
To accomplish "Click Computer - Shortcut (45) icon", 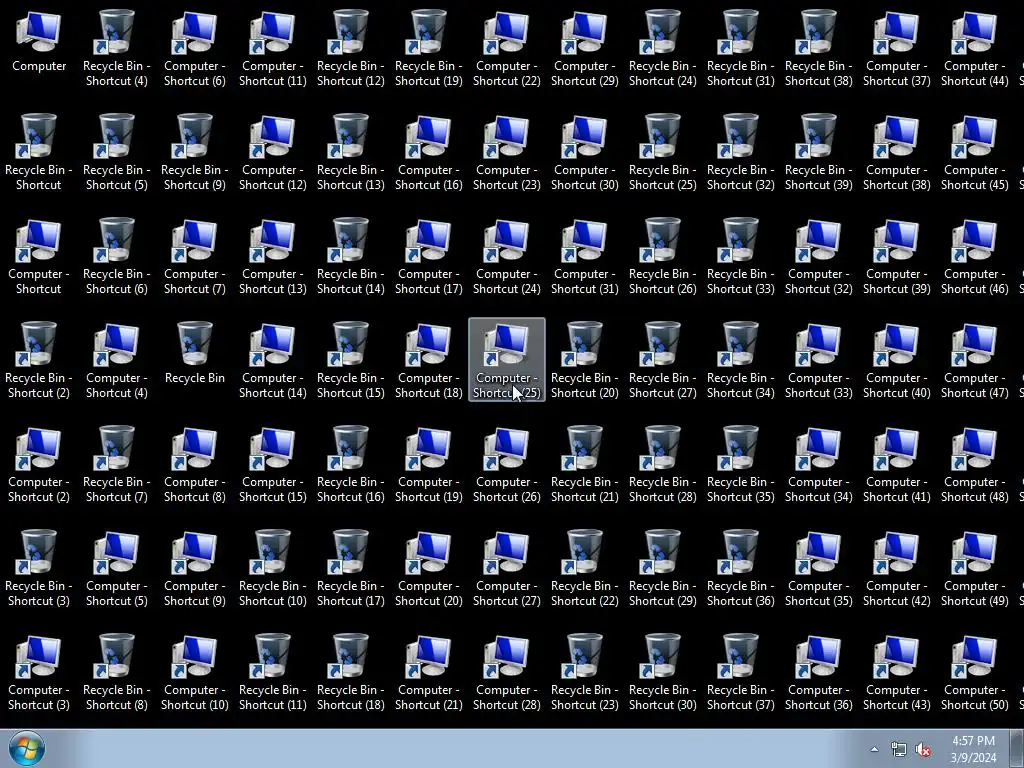I will [974, 152].
